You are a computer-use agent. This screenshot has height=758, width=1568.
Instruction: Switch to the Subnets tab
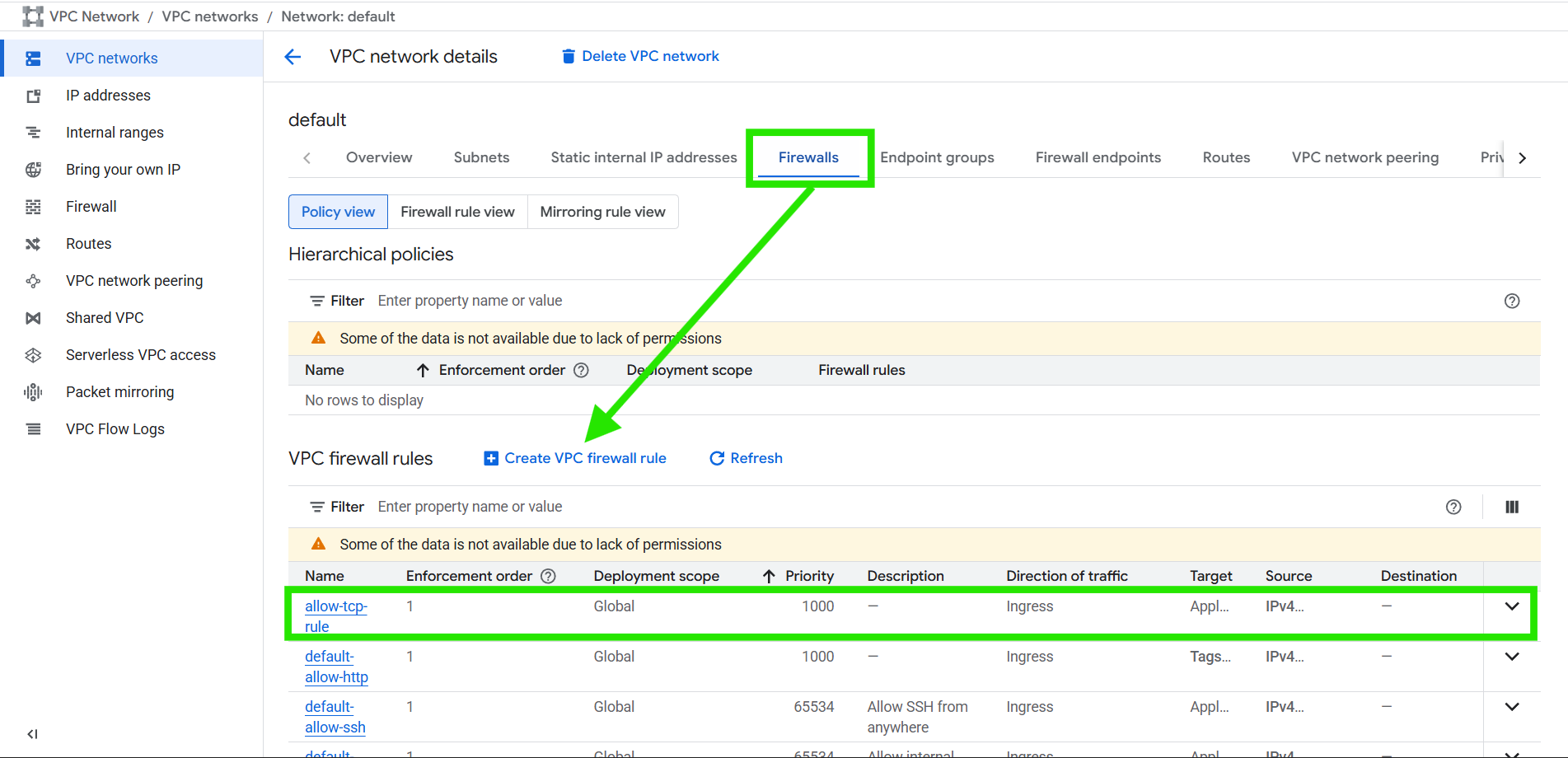tap(481, 157)
